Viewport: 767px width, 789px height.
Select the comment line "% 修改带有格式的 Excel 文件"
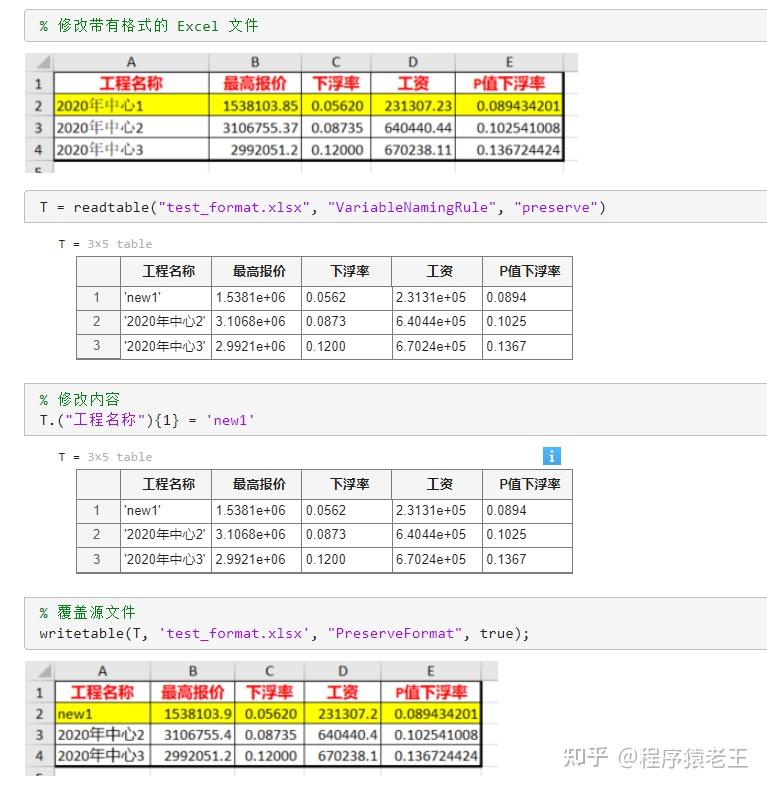pos(148,25)
